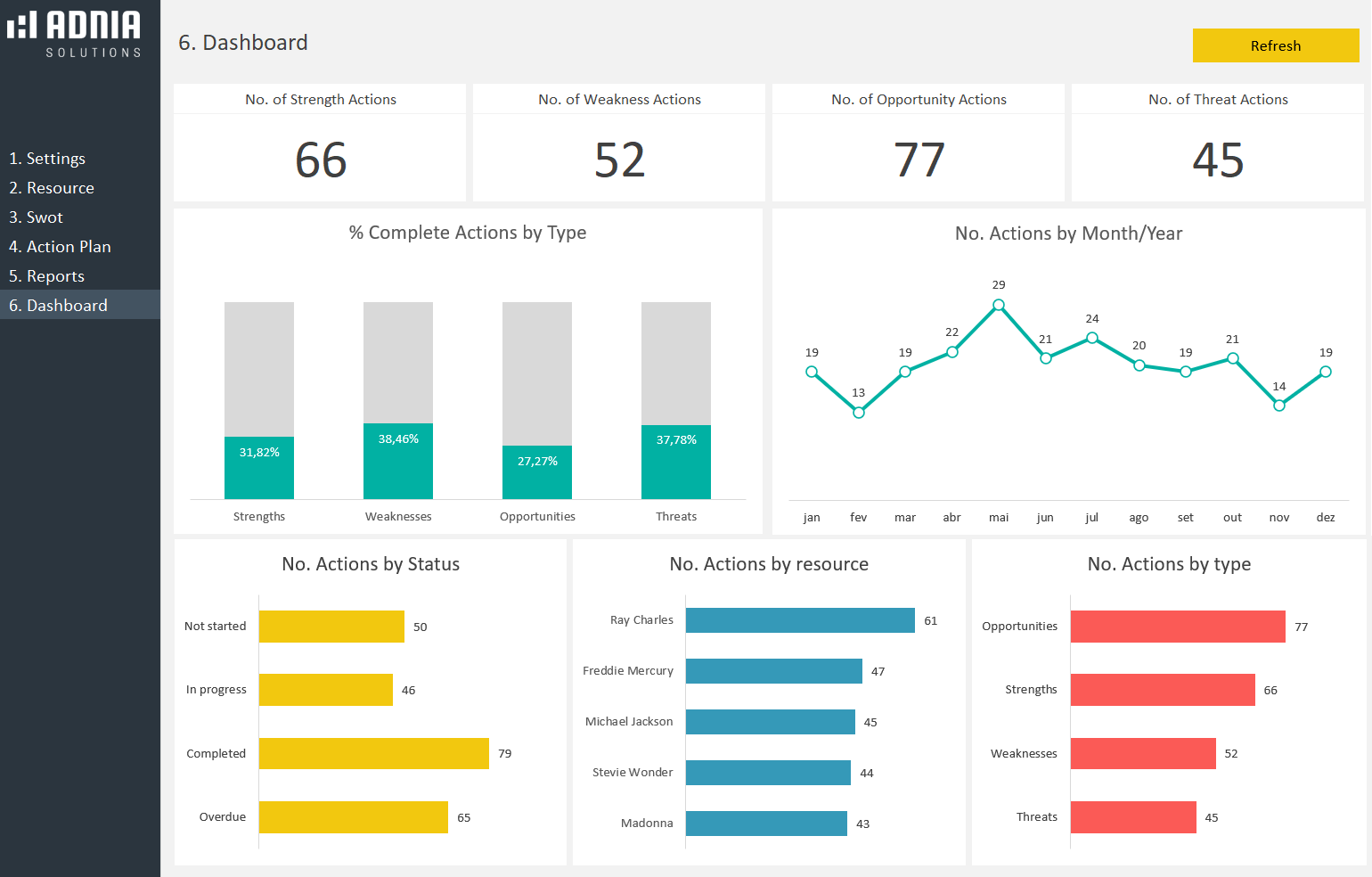Select the yellow Completed status bar
This screenshot has width=1372, height=877.
373,753
